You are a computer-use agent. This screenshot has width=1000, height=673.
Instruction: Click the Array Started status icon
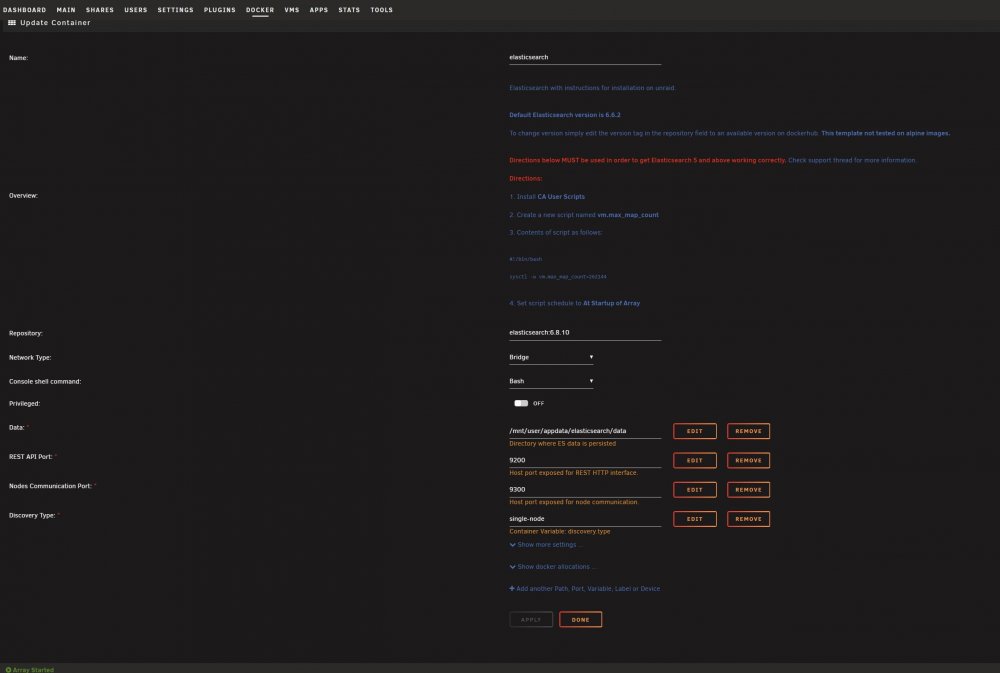[x=8, y=670]
